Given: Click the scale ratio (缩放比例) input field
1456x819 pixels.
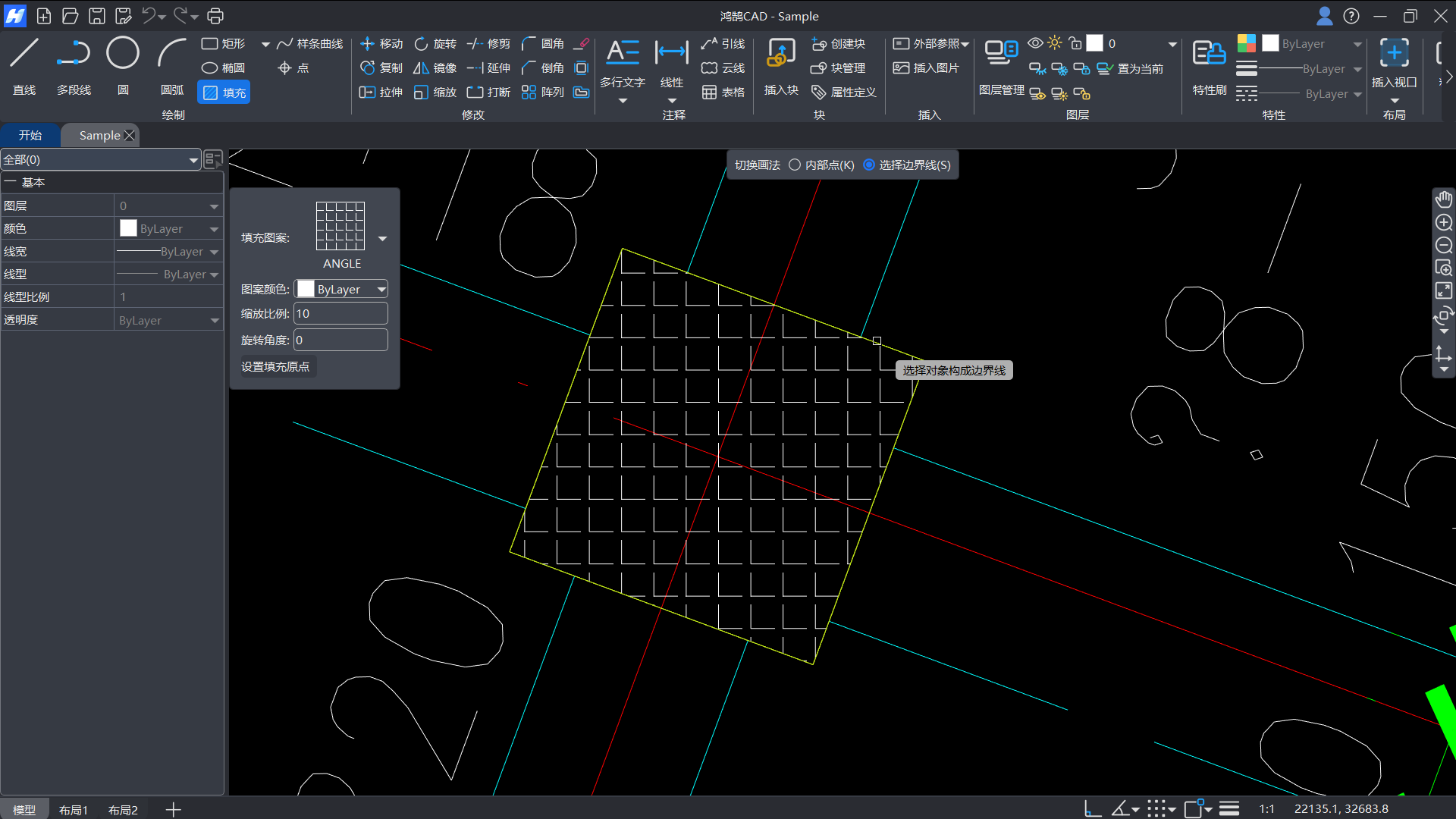Looking at the screenshot, I should point(340,314).
